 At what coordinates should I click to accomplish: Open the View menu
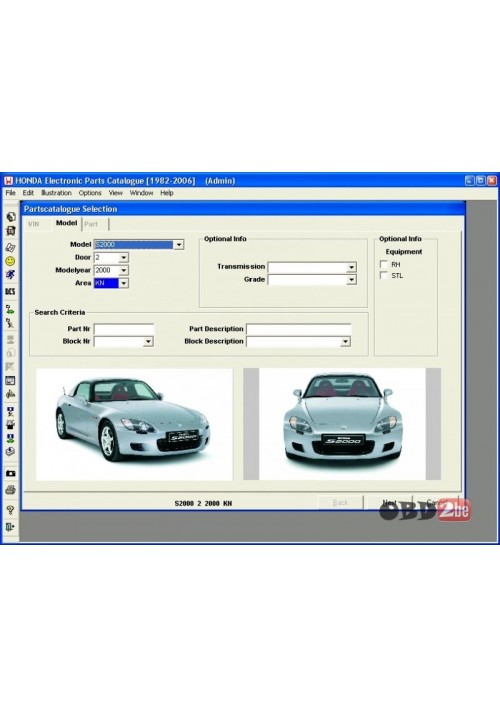point(115,193)
